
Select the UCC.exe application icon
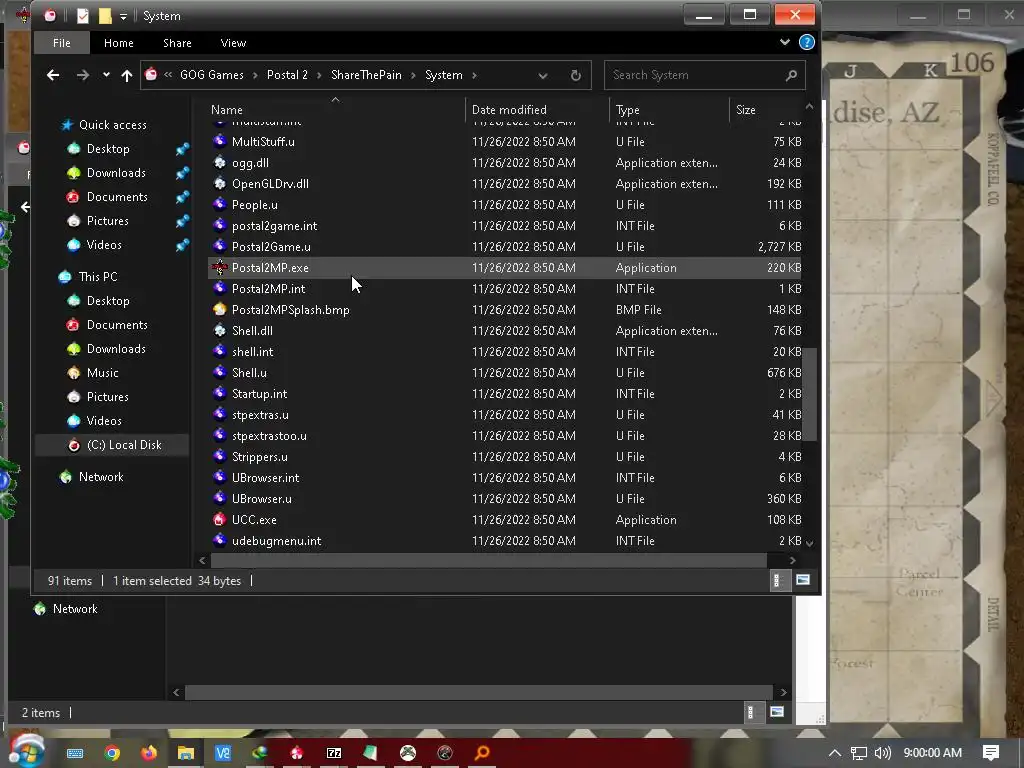[220, 519]
